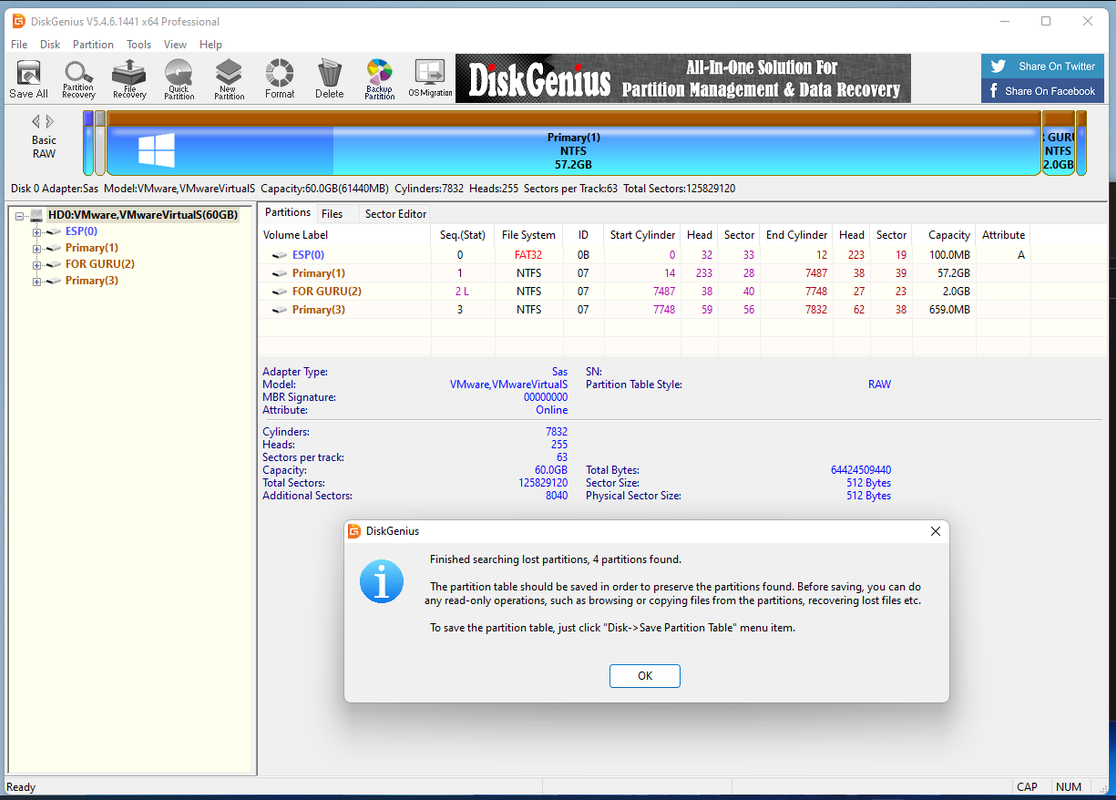This screenshot has height=800, width=1116.
Task: Click drive icon beside FOR GURU(2) in table
Action: click(x=280, y=291)
